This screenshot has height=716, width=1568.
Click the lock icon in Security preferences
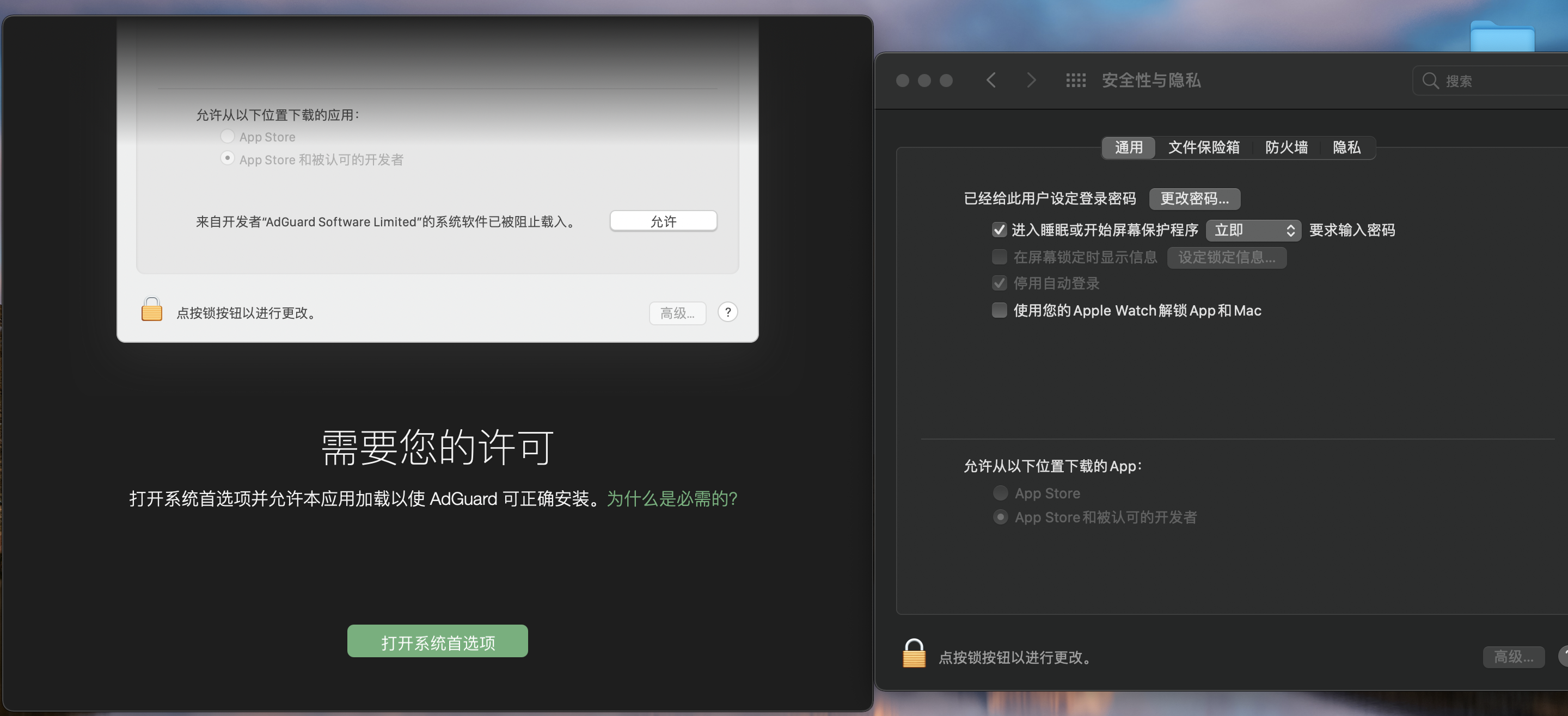(x=913, y=654)
